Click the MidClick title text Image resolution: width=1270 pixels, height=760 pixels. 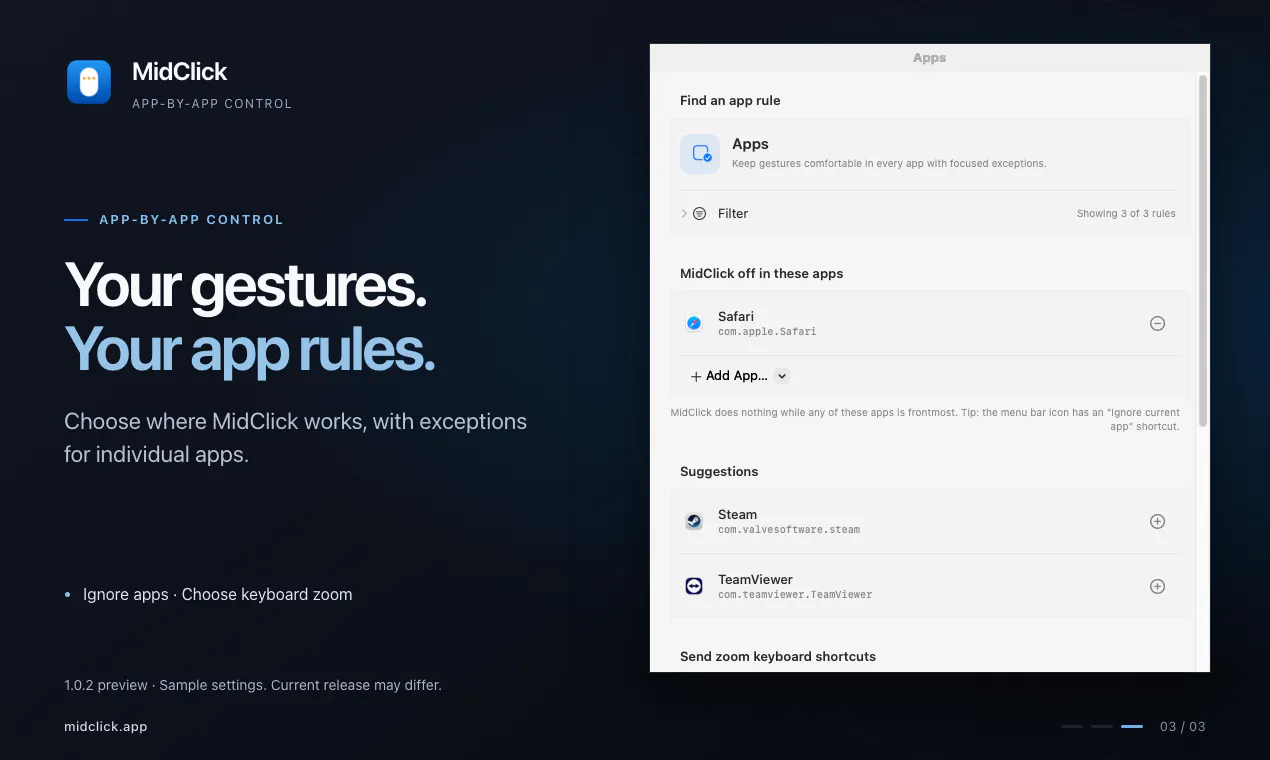pos(180,71)
